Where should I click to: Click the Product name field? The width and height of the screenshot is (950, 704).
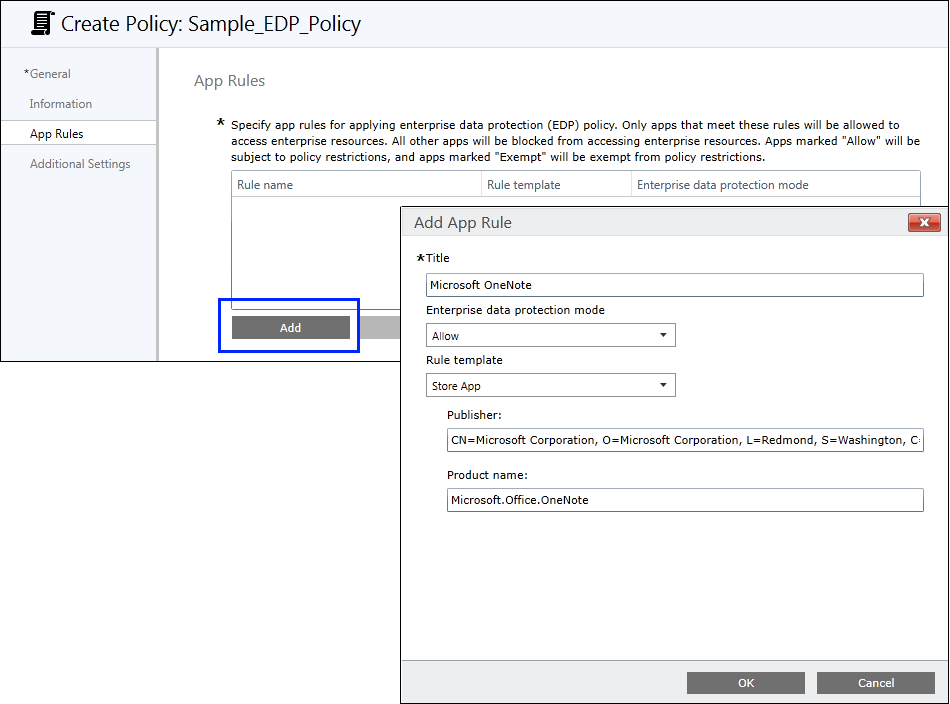point(684,500)
